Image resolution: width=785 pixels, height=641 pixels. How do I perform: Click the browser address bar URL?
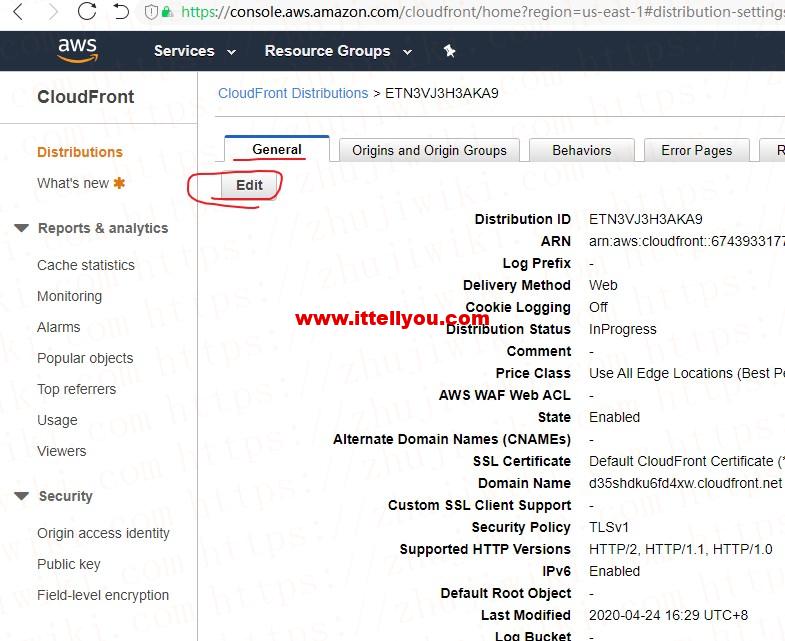482,12
